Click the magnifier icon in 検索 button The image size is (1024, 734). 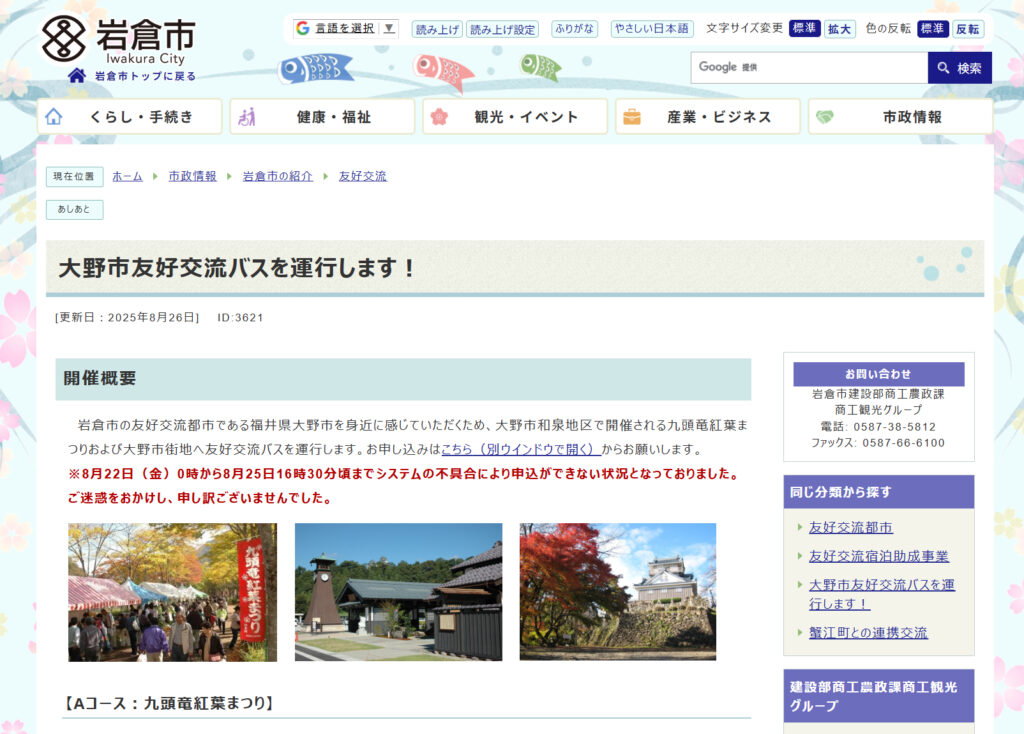point(943,68)
